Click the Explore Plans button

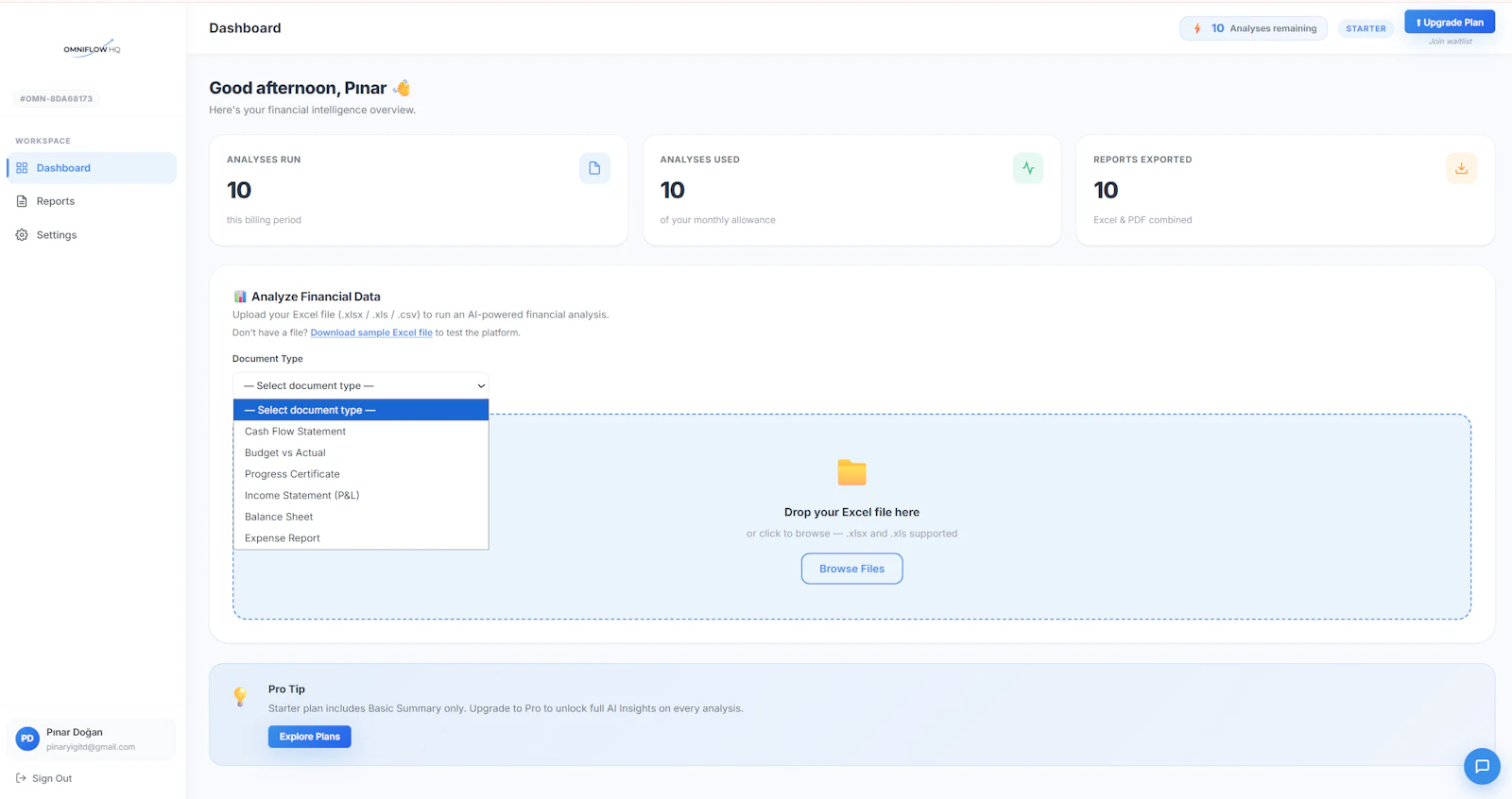pos(309,737)
